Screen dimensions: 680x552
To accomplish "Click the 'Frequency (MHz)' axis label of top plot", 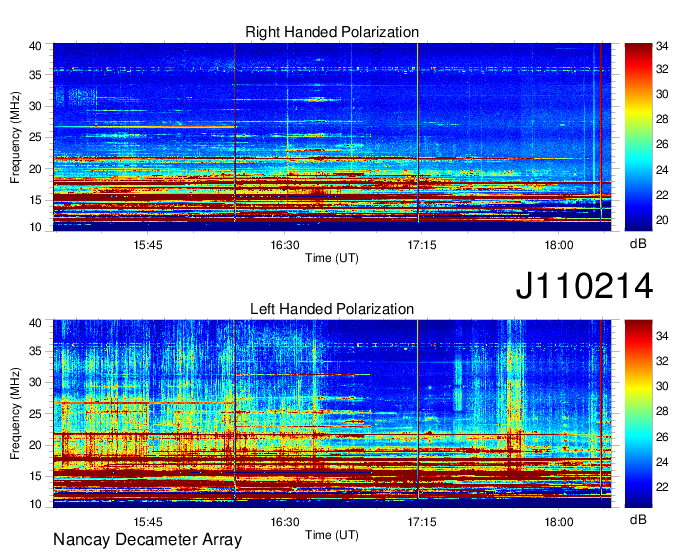I will click(15, 137).
